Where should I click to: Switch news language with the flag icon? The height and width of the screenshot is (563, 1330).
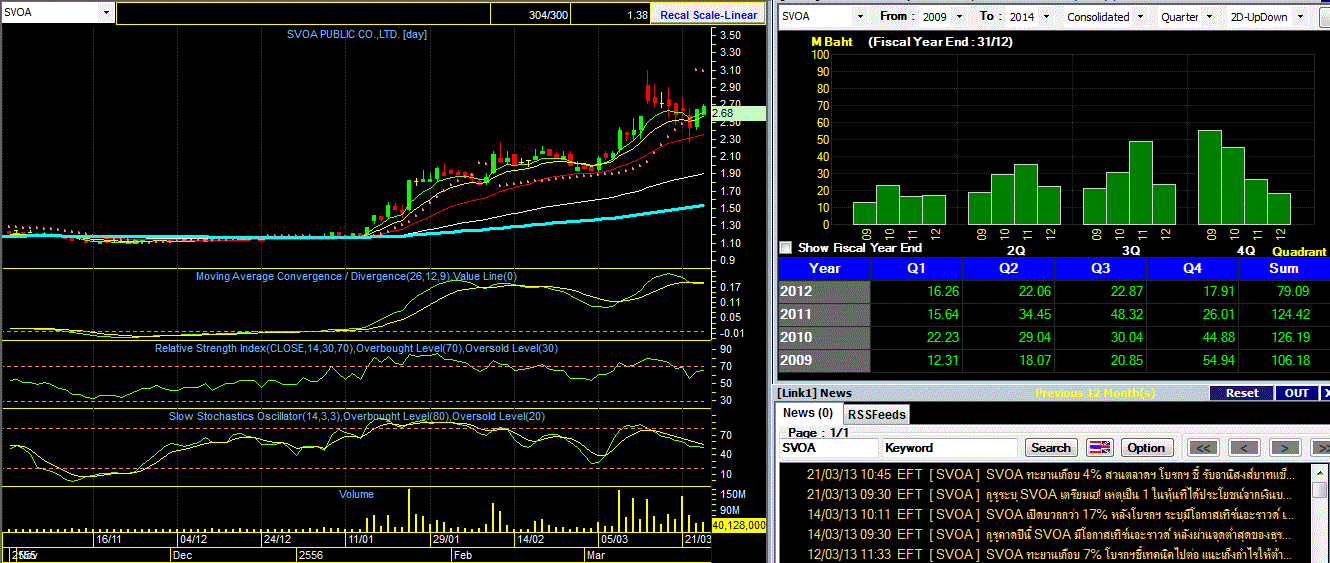point(1099,448)
